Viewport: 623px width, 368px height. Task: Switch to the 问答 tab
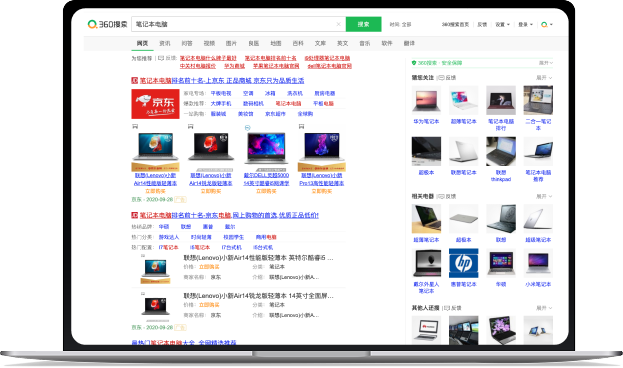[x=187, y=43]
